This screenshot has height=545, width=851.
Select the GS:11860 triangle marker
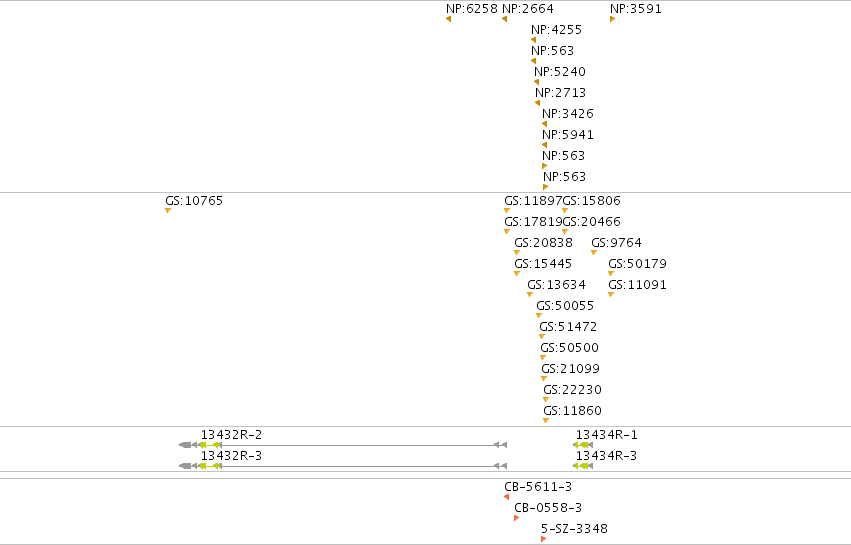pyautogui.click(x=546, y=421)
